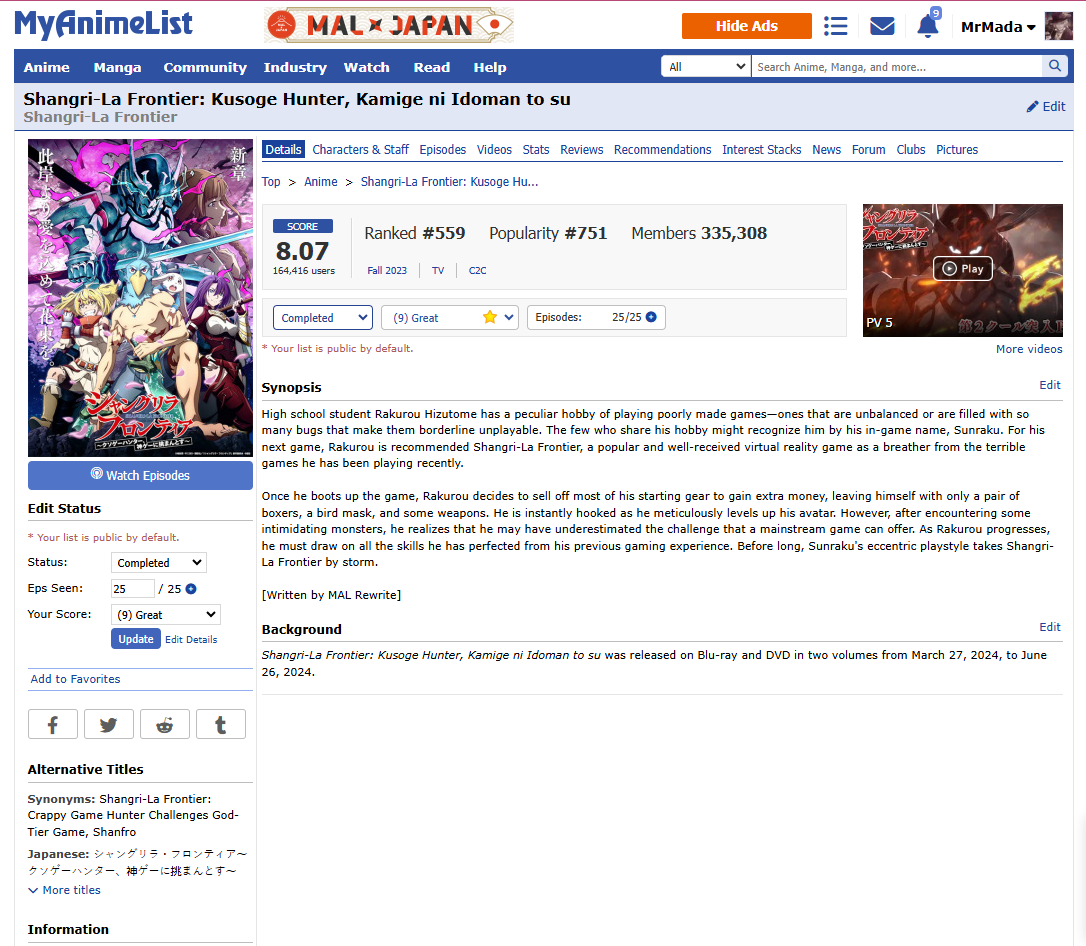Share on Facebook icon
The height and width of the screenshot is (946, 1086).
point(53,724)
